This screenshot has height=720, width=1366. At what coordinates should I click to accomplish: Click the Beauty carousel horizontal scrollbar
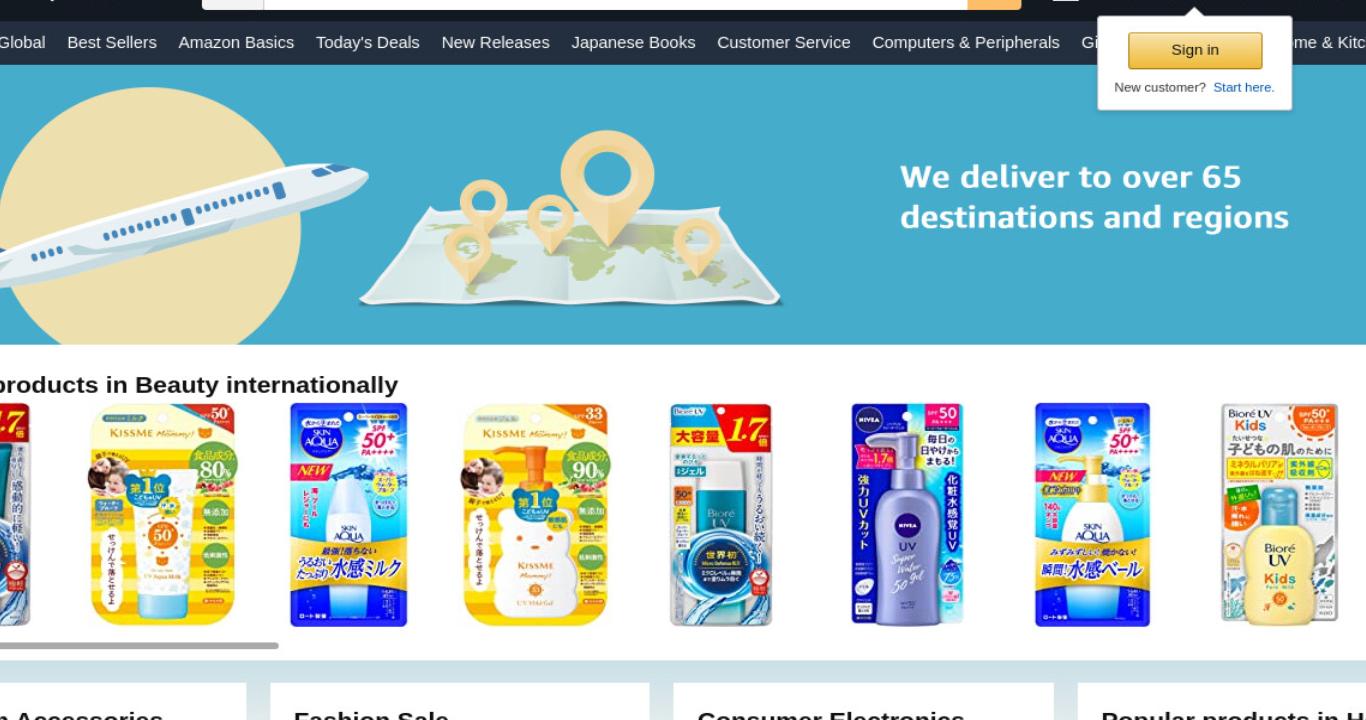(139, 646)
